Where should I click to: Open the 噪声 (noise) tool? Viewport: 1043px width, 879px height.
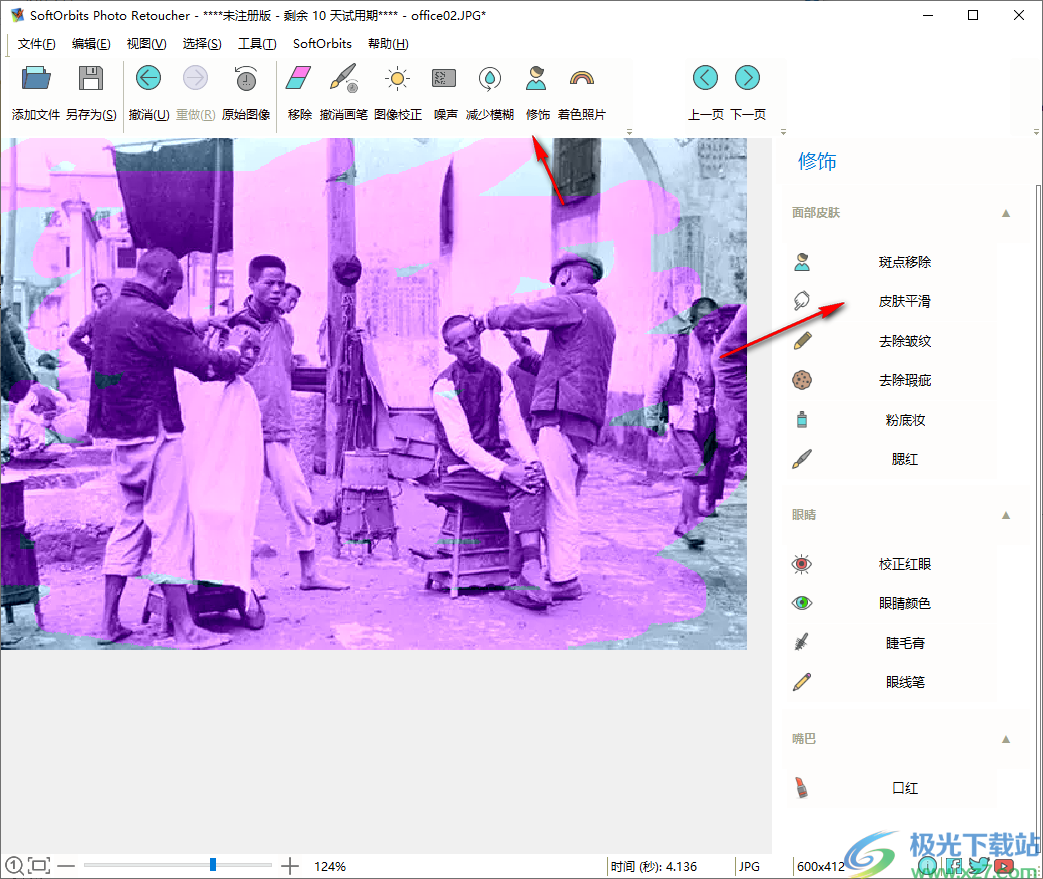point(443,90)
